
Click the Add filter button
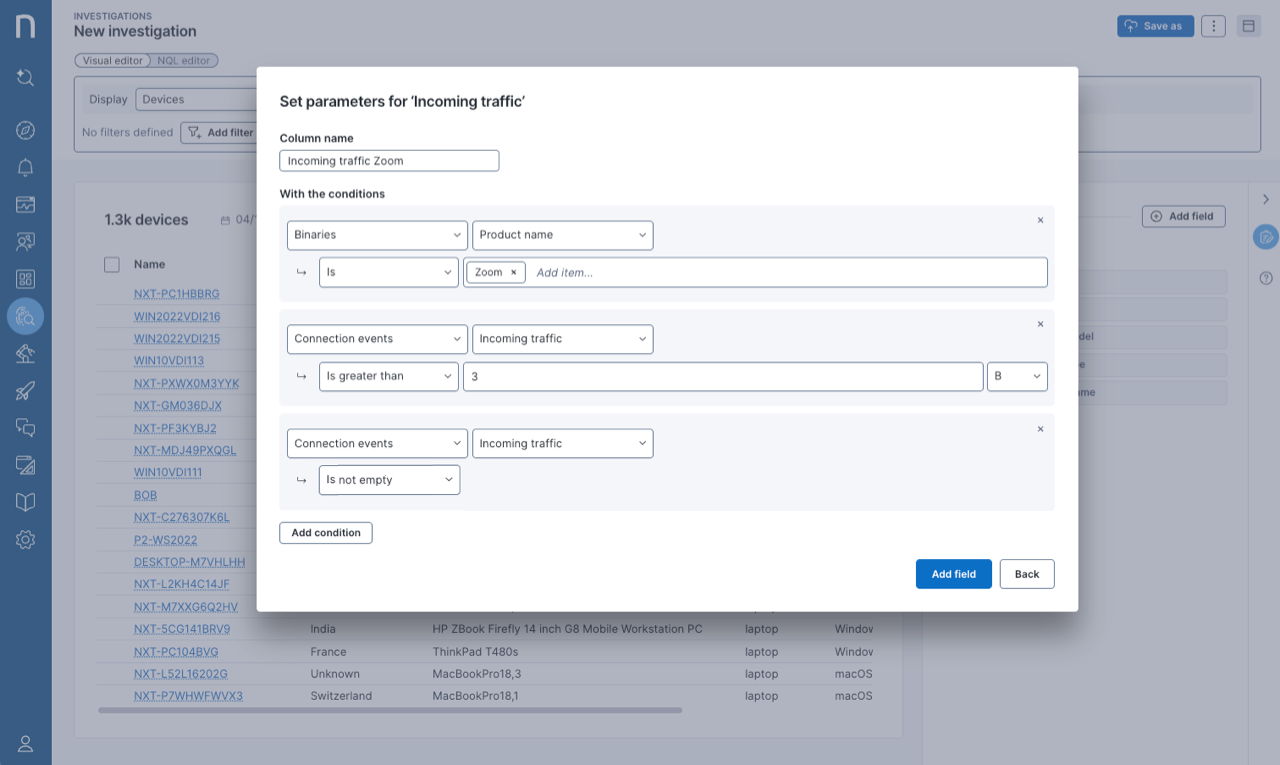pos(221,132)
